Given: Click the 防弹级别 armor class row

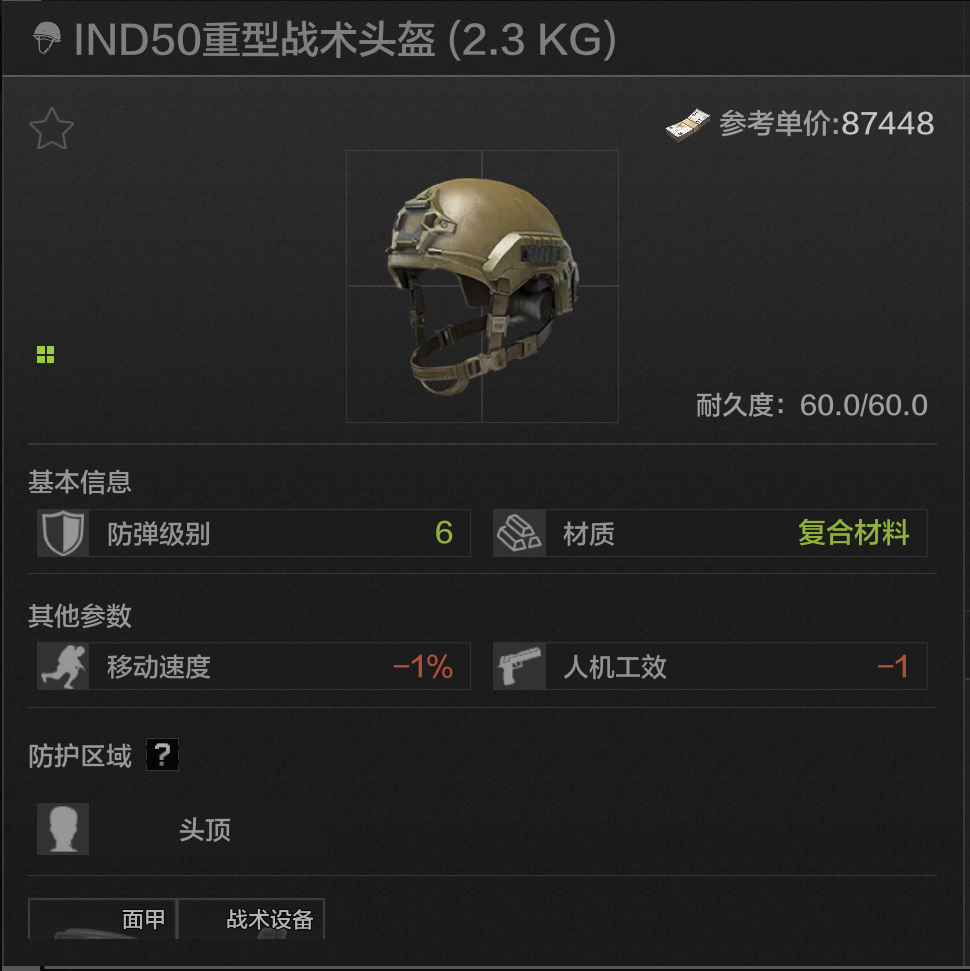Looking at the screenshot, I should (254, 533).
